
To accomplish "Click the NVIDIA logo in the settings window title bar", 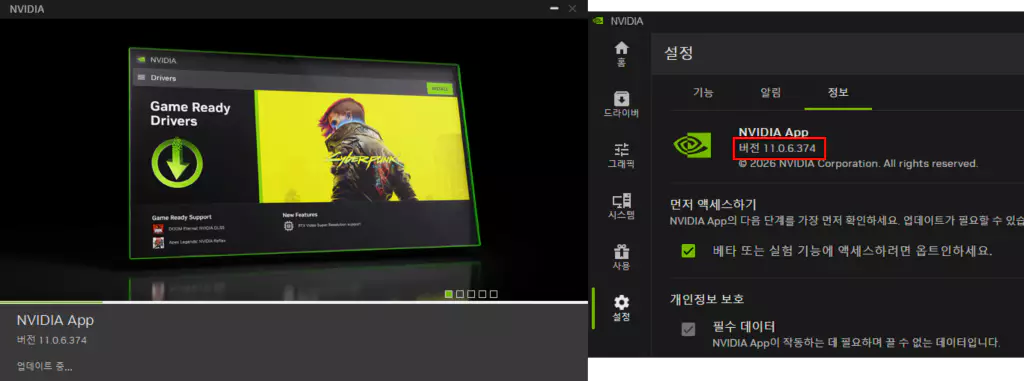I will (x=598, y=20).
